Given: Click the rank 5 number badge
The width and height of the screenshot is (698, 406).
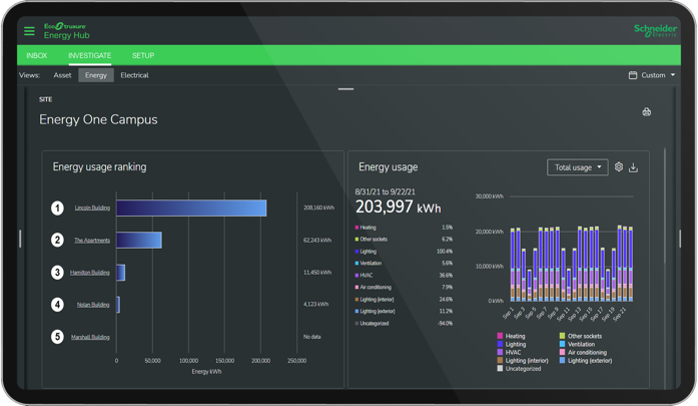Looking at the screenshot, I should tap(57, 337).
